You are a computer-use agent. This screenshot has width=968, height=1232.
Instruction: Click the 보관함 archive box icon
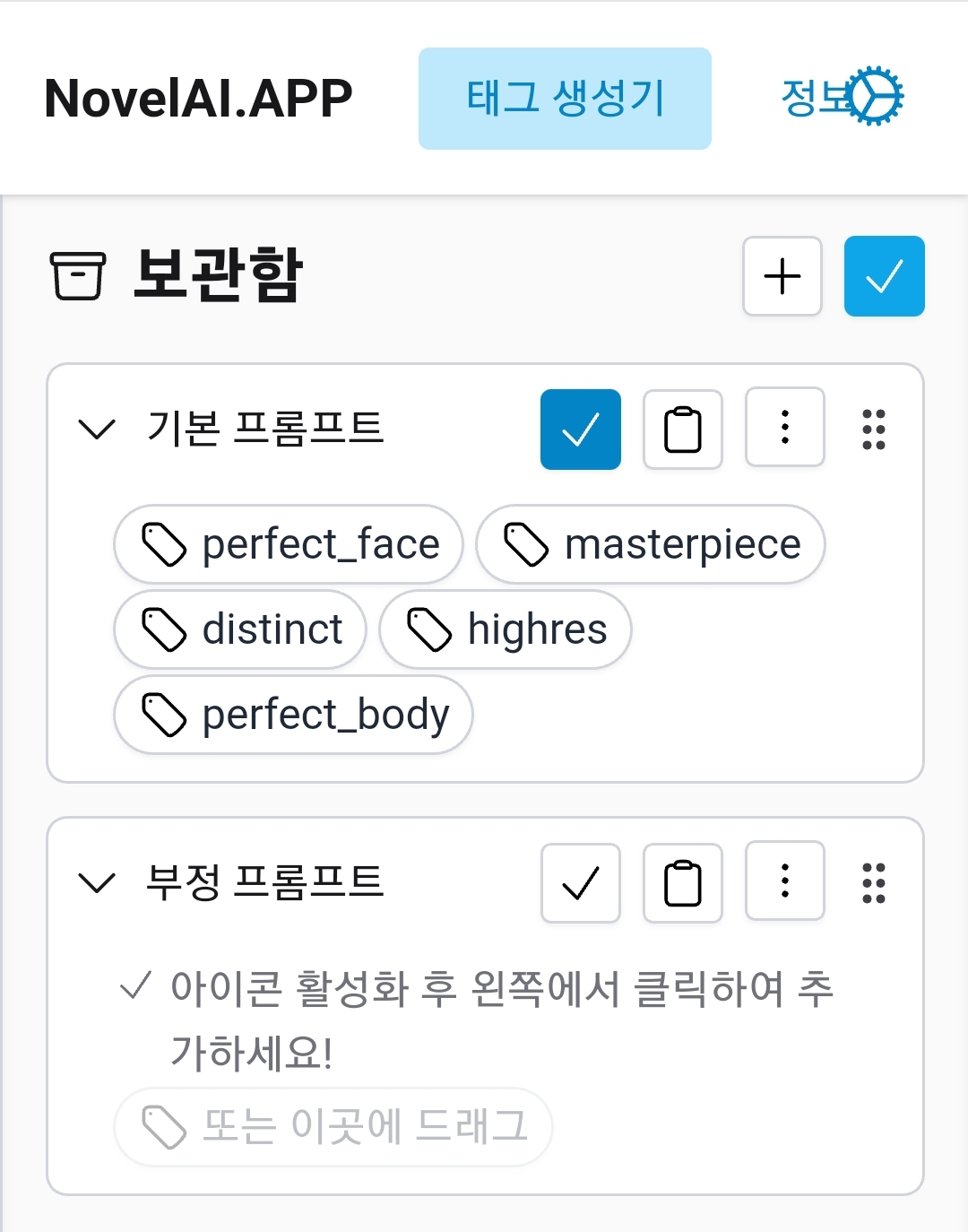coord(77,275)
